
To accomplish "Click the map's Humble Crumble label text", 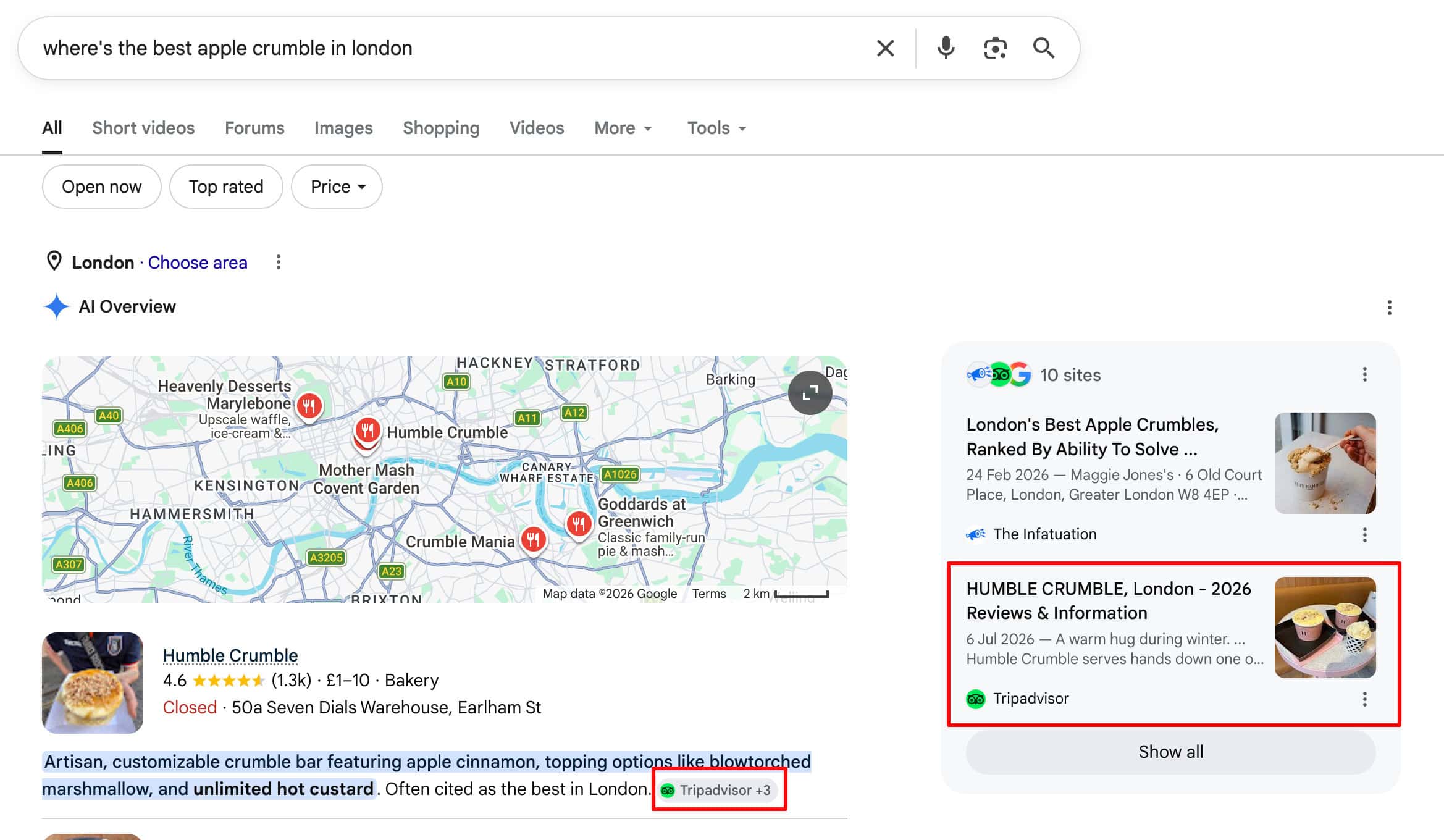I will 447,432.
